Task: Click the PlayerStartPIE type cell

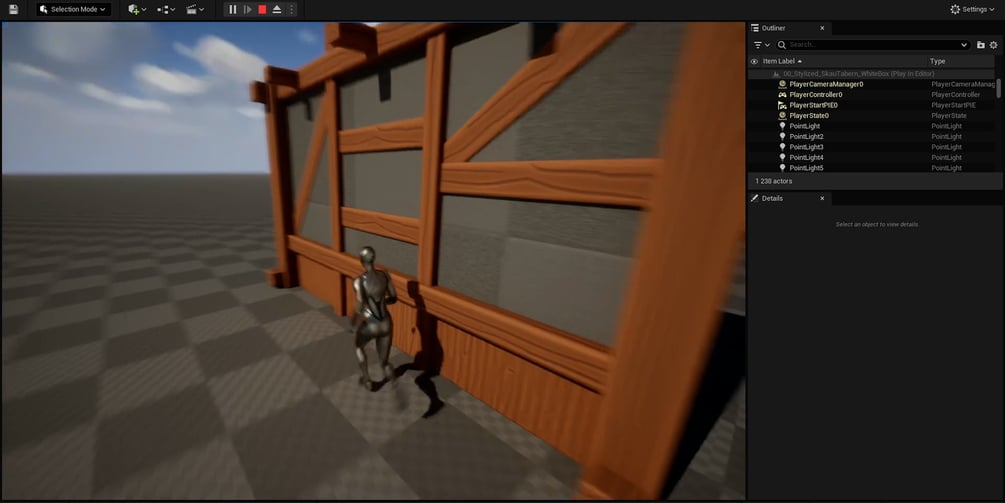Action: (x=953, y=105)
